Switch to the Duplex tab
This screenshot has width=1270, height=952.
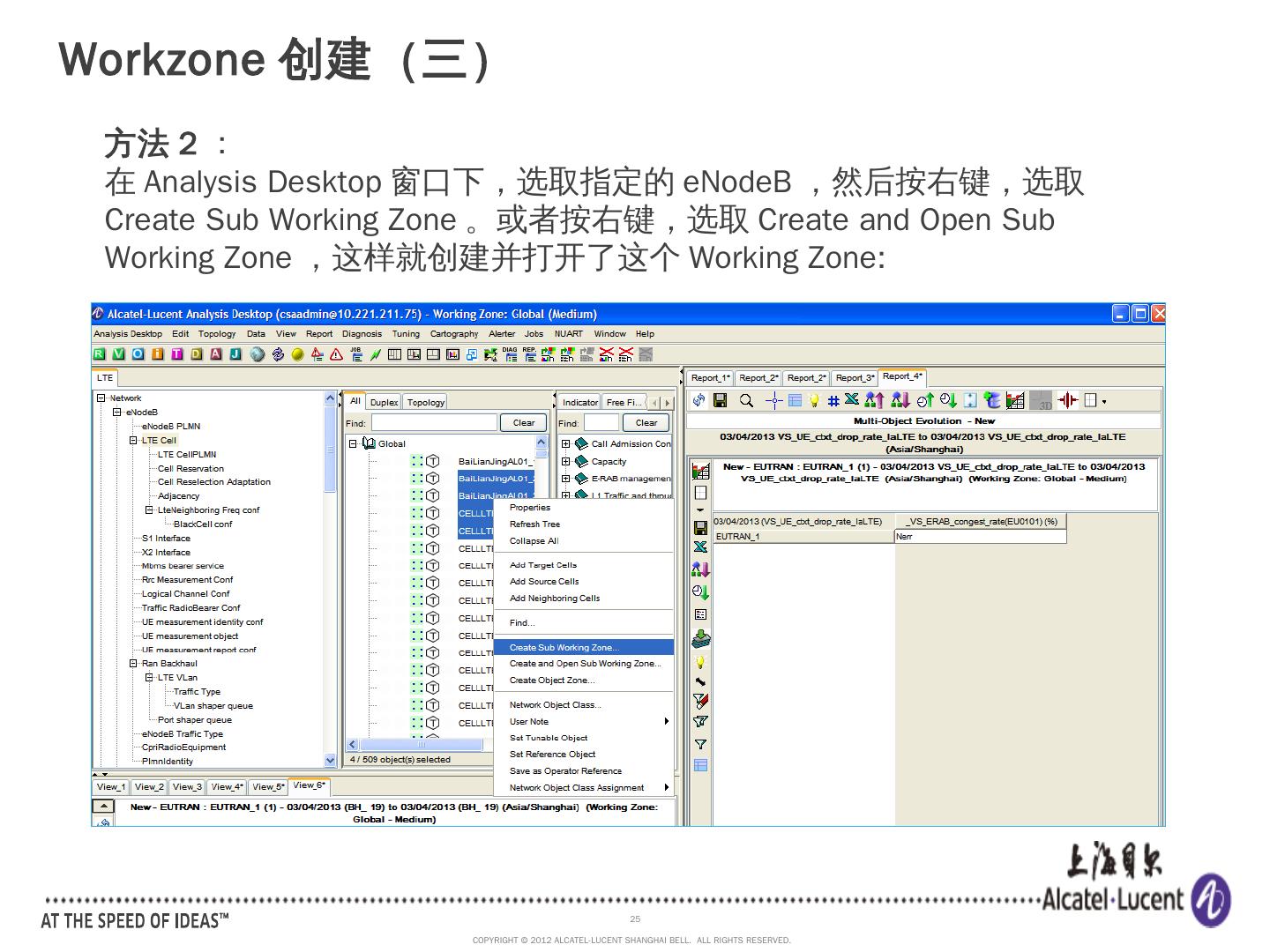(x=384, y=402)
